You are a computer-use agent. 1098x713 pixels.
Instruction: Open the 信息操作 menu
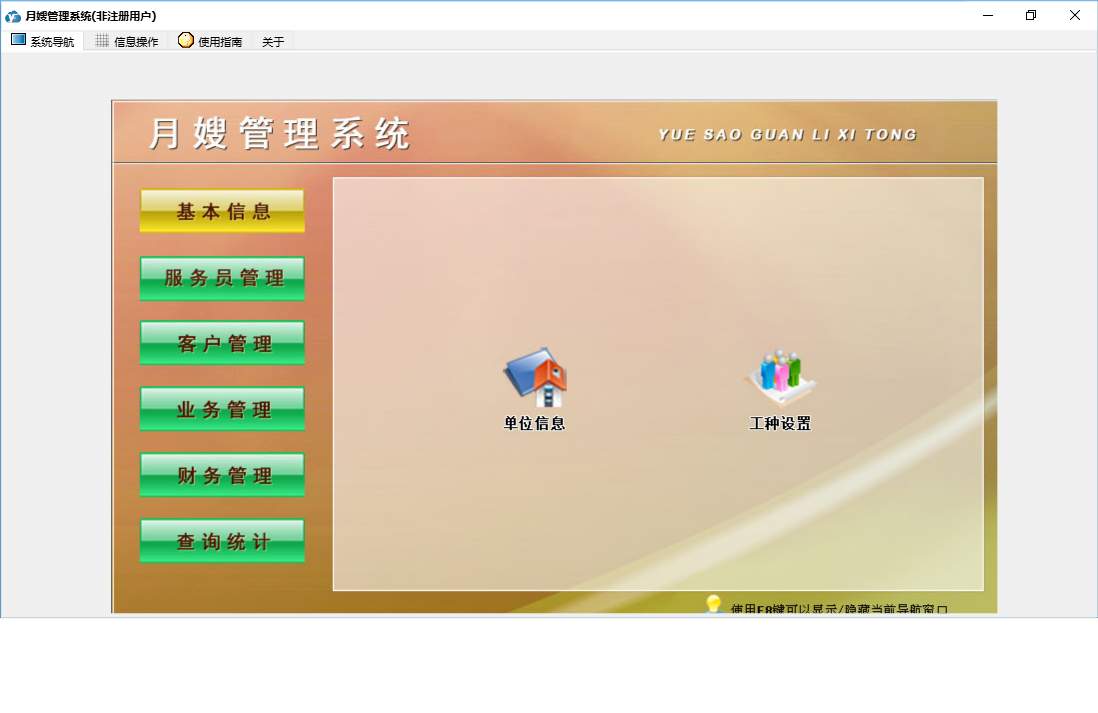click(x=127, y=41)
